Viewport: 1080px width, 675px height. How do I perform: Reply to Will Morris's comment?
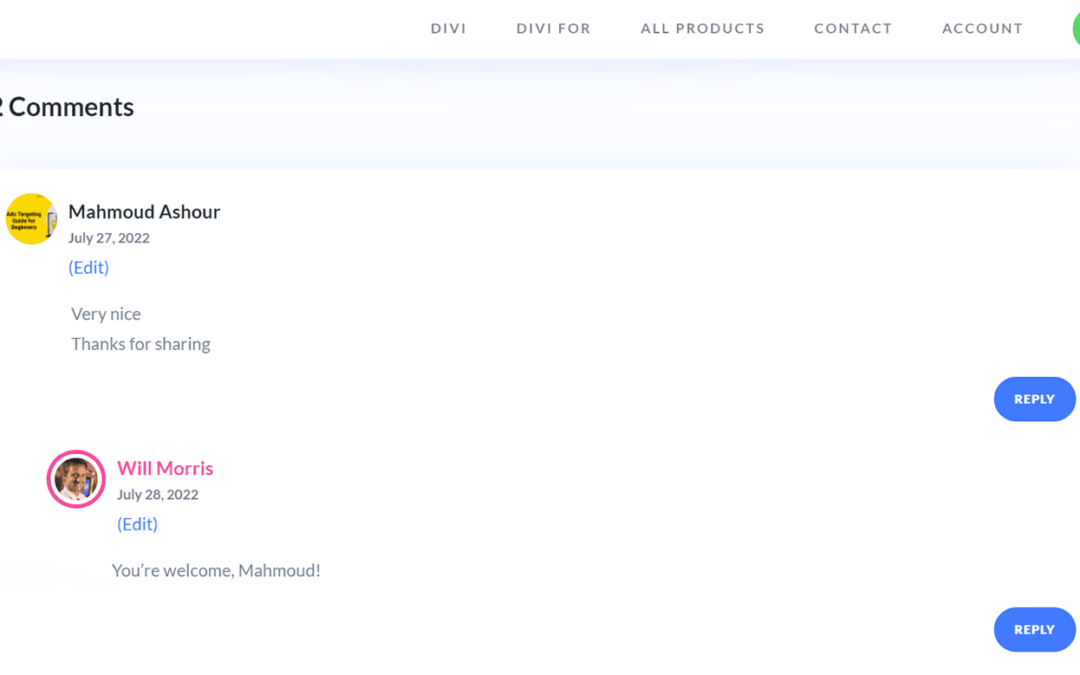click(1034, 630)
